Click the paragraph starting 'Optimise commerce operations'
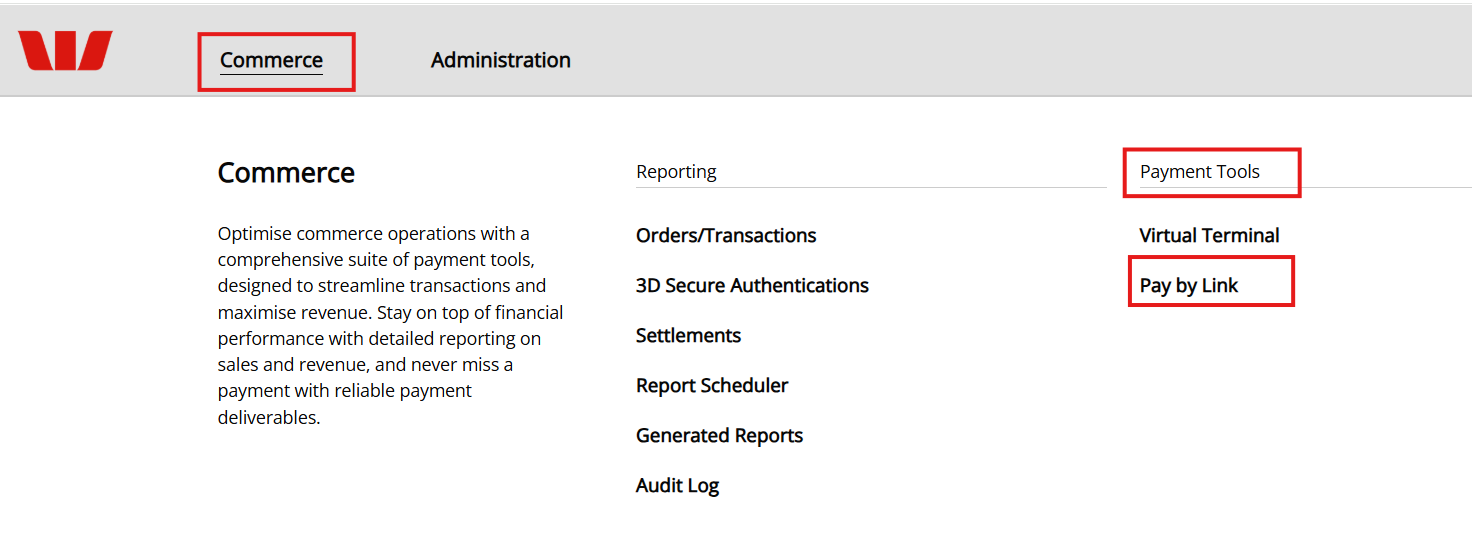The width and height of the screenshot is (1472, 541). pos(391,325)
